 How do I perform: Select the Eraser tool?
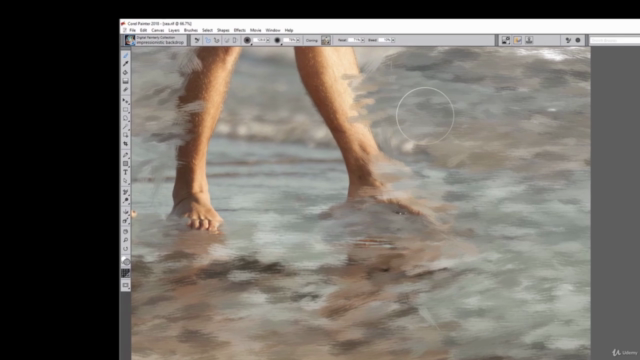pyautogui.click(x=125, y=89)
